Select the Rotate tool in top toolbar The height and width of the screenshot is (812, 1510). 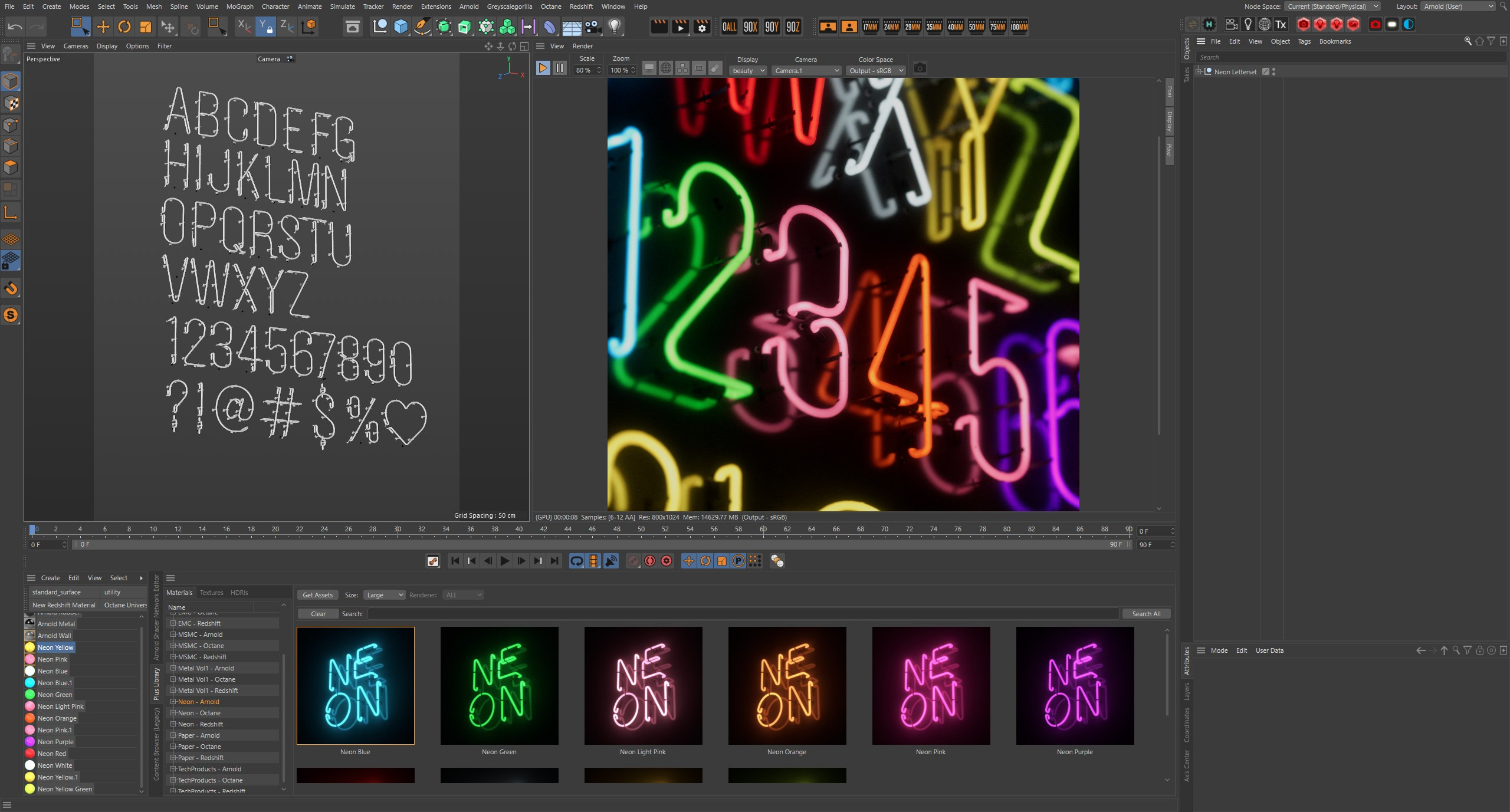124,27
